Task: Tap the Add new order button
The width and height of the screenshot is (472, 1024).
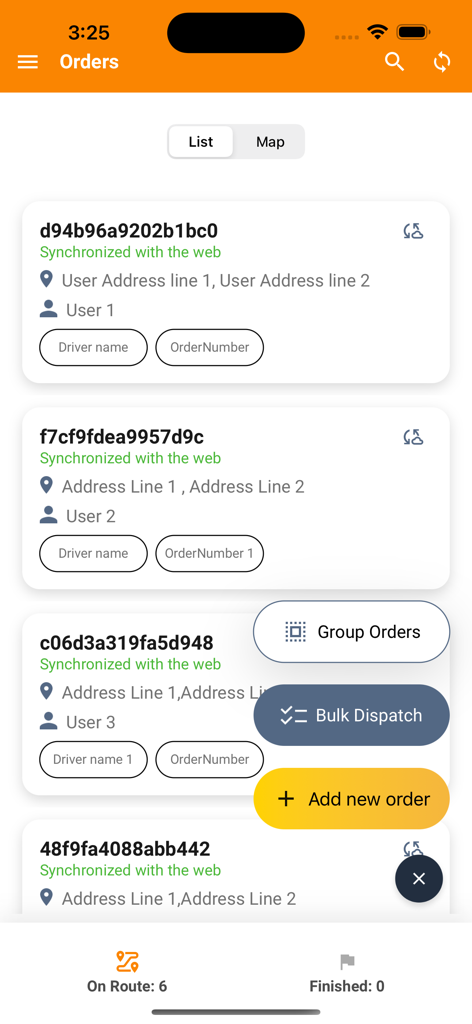Action: 351,799
